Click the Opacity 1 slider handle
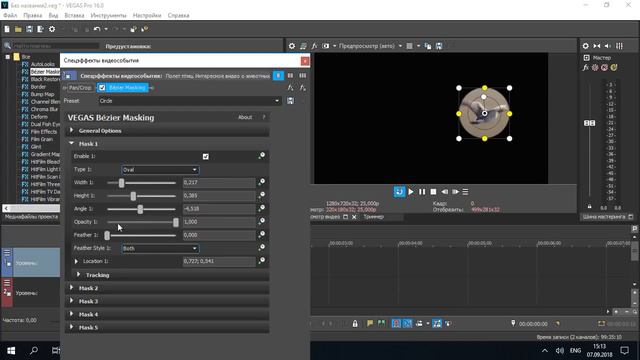 [176, 222]
